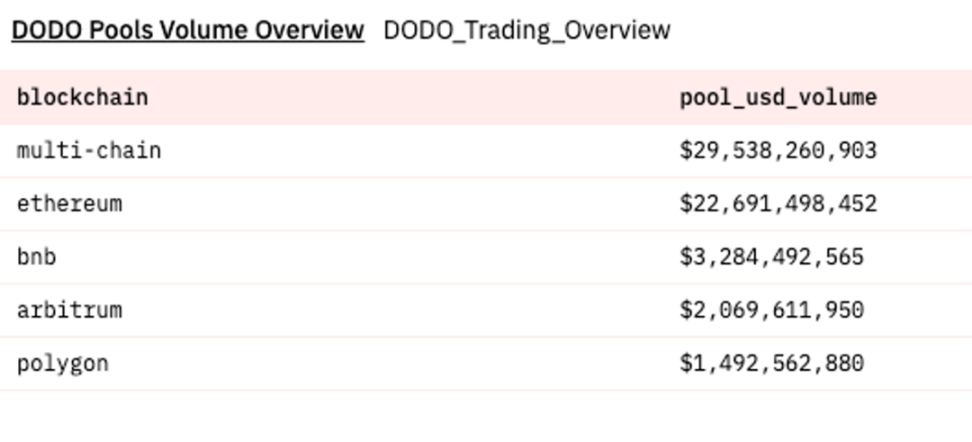Click the middle of the arbitrum row

[x=400, y=310]
